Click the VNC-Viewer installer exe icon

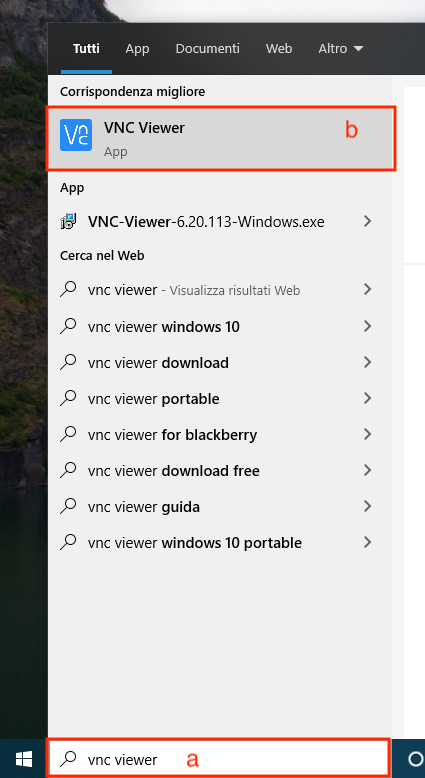tap(68, 221)
